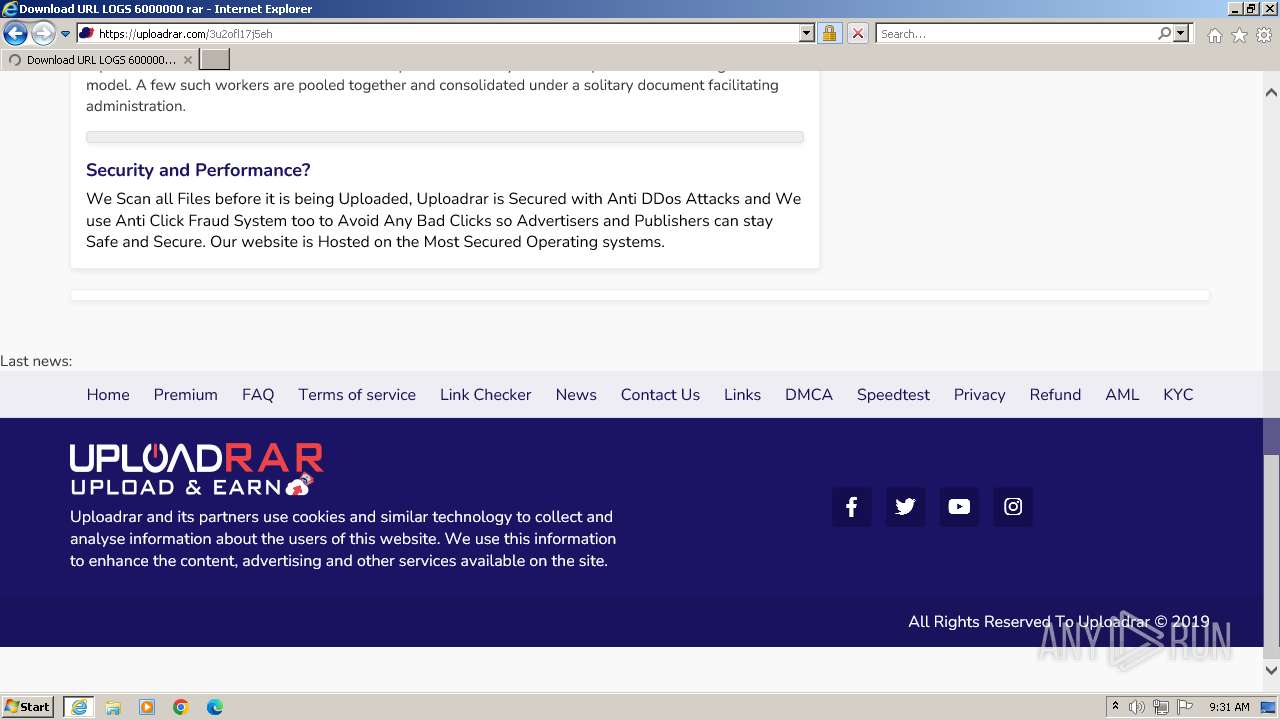1280x720 pixels.
Task: Open the Twitter social icon
Action: 905,507
